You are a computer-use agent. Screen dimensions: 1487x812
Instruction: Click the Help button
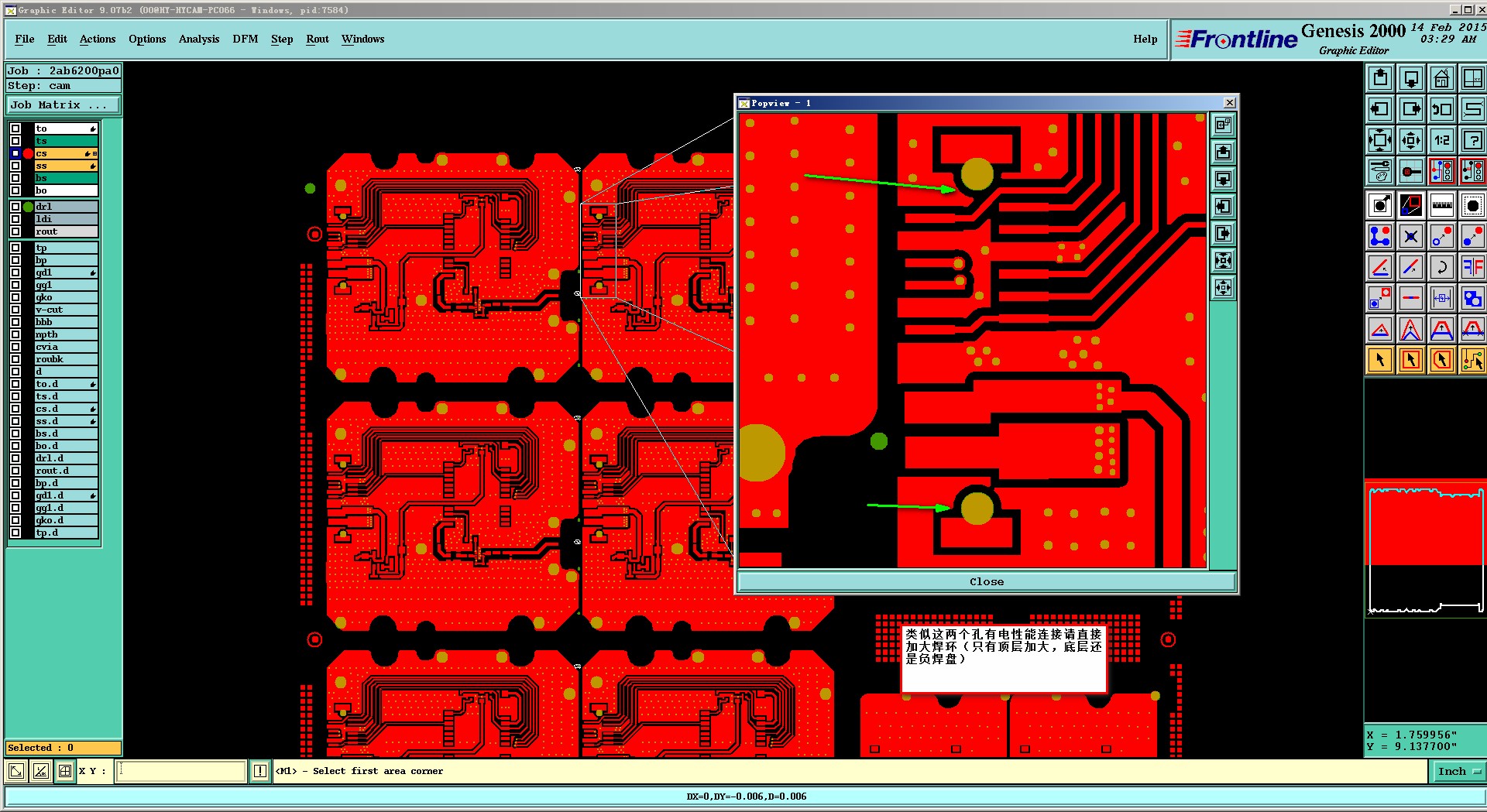pos(1145,39)
